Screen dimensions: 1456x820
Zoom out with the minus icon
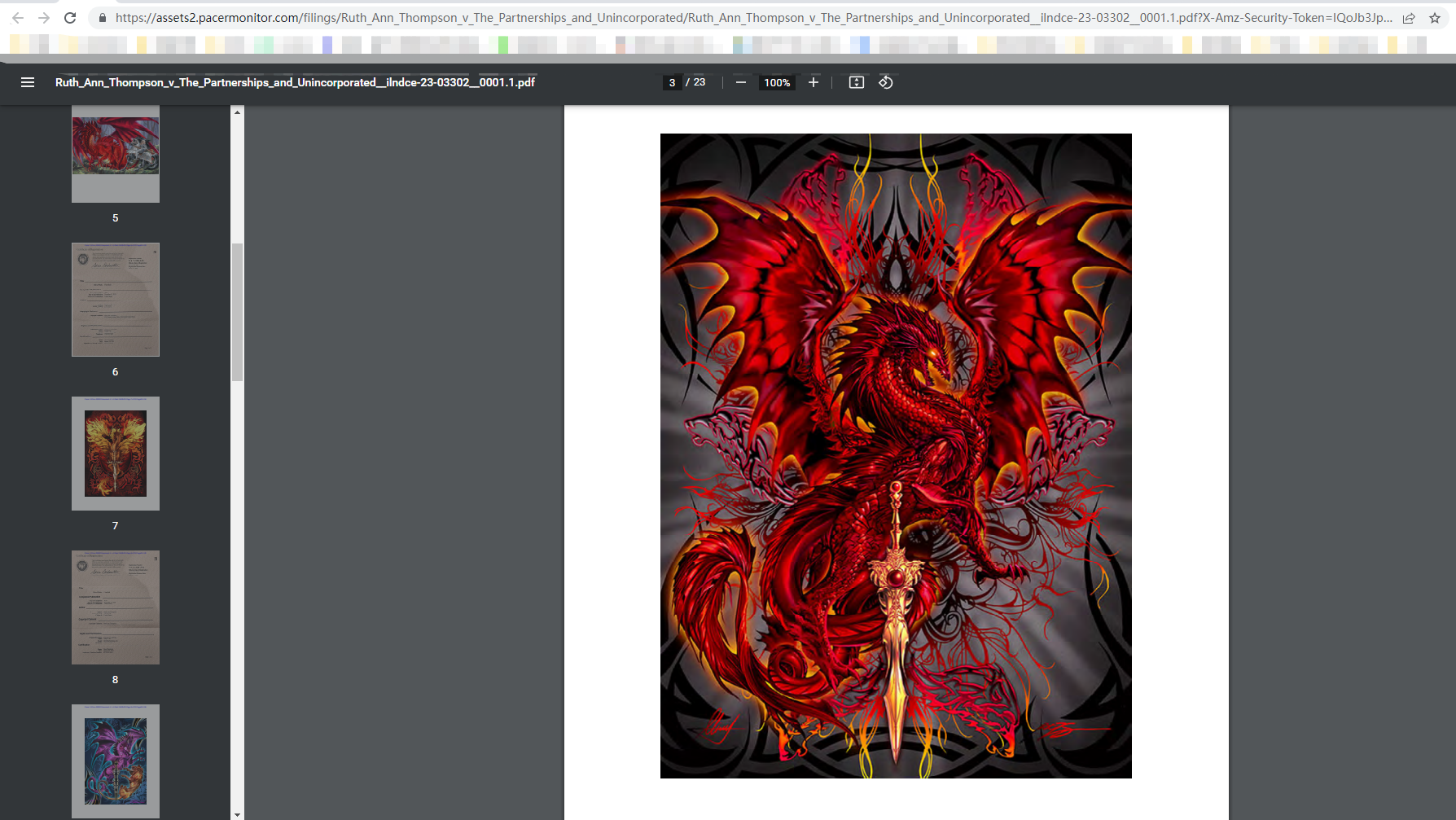740,82
